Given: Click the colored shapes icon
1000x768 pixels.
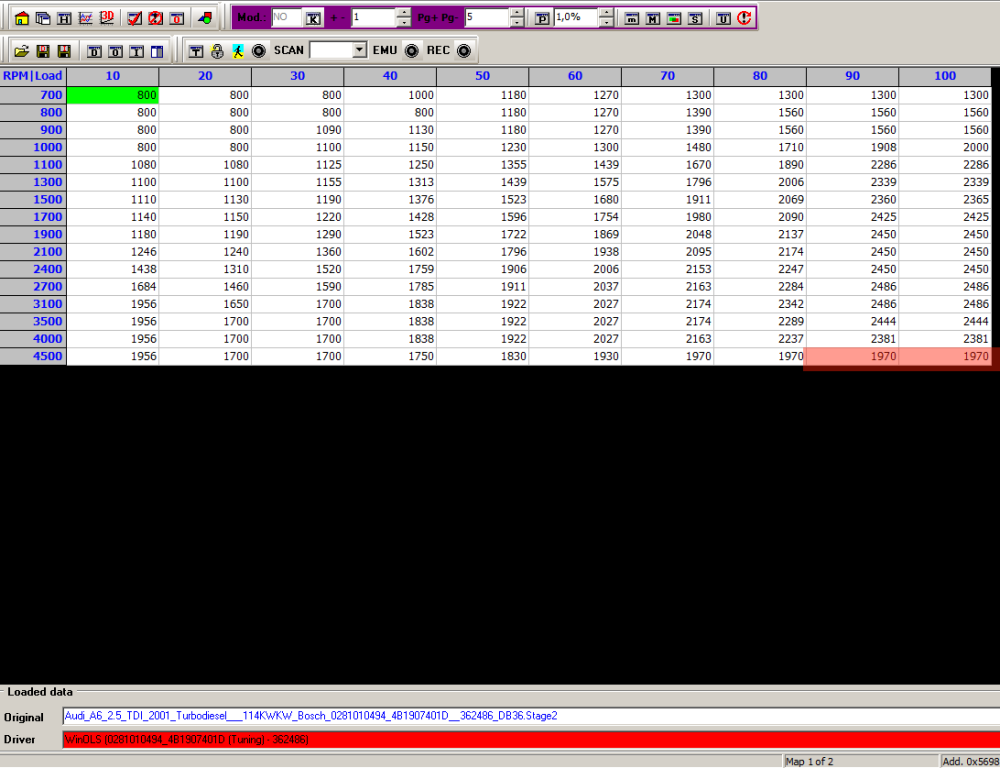Looking at the screenshot, I should 205,18.
